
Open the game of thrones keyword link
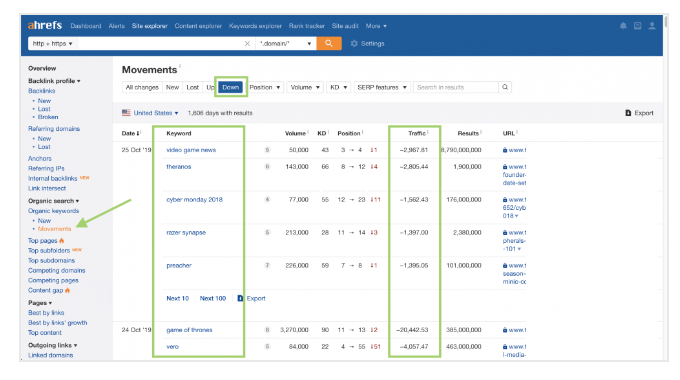click(190, 330)
